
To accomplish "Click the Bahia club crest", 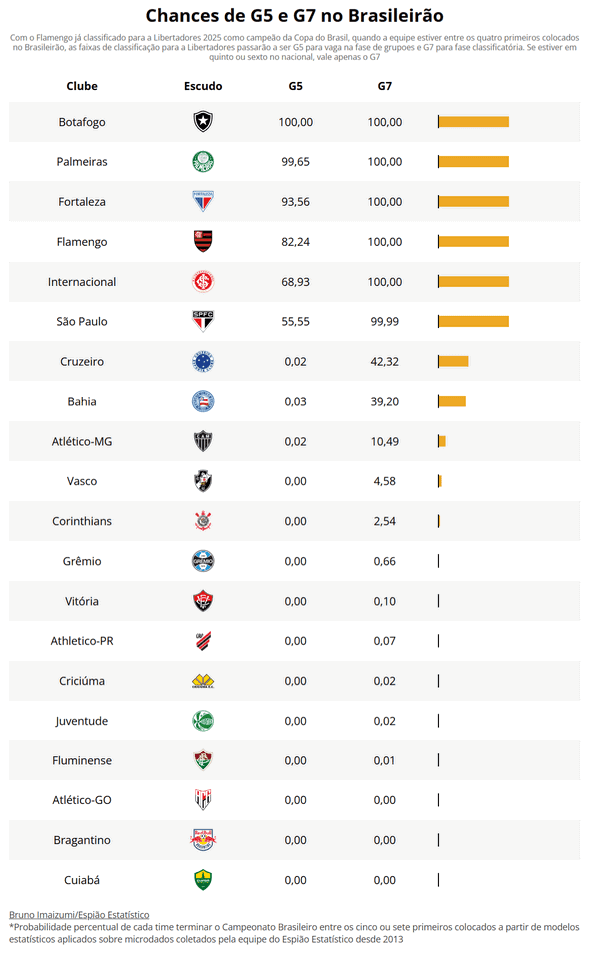I will click(x=203, y=402).
